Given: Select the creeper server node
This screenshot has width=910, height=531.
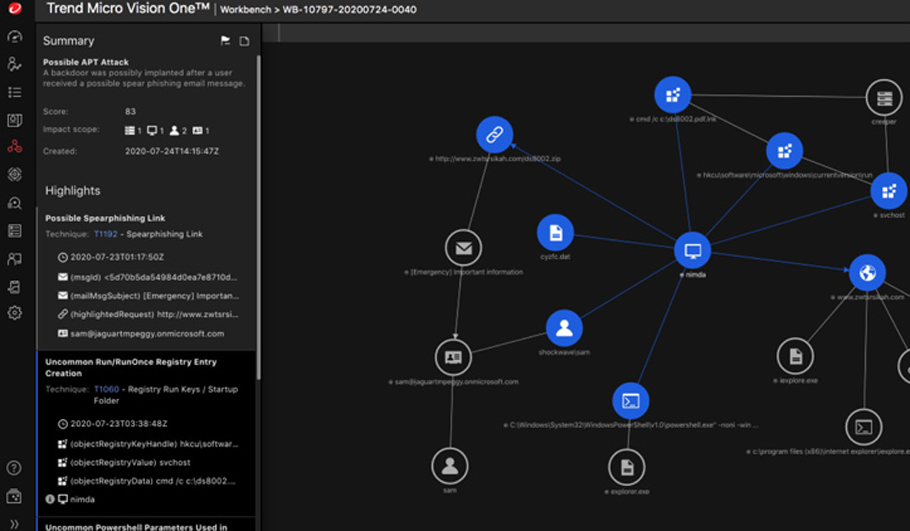Looking at the screenshot, I should click(884, 98).
